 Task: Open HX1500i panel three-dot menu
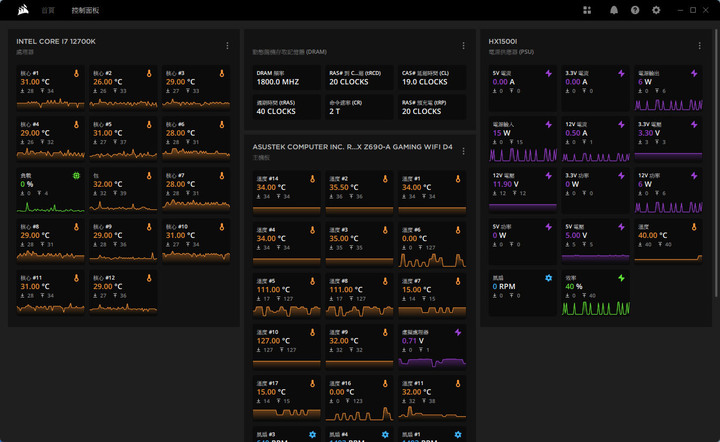(x=699, y=46)
